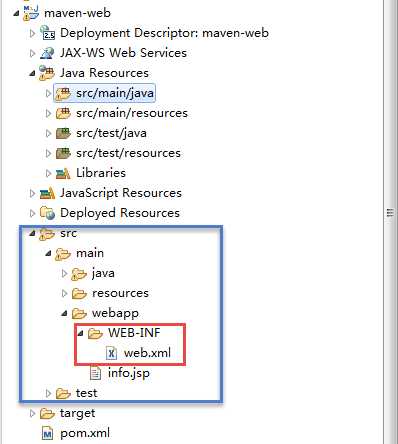This screenshot has height=444, width=398.
Task: Select the 'JavaScript Resources' label
Action: [121, 193]
